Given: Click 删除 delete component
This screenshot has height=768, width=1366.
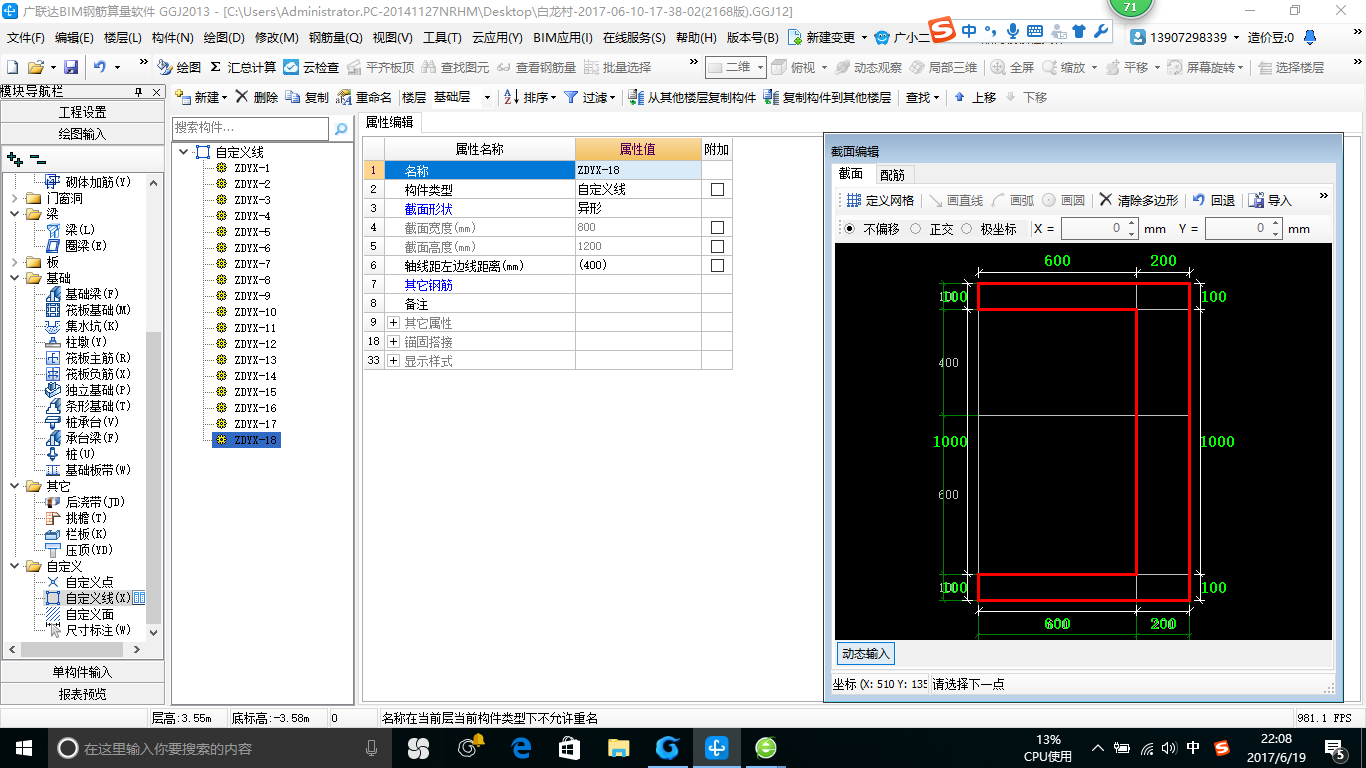Looking at the screenshot, I should pos(257,97).
